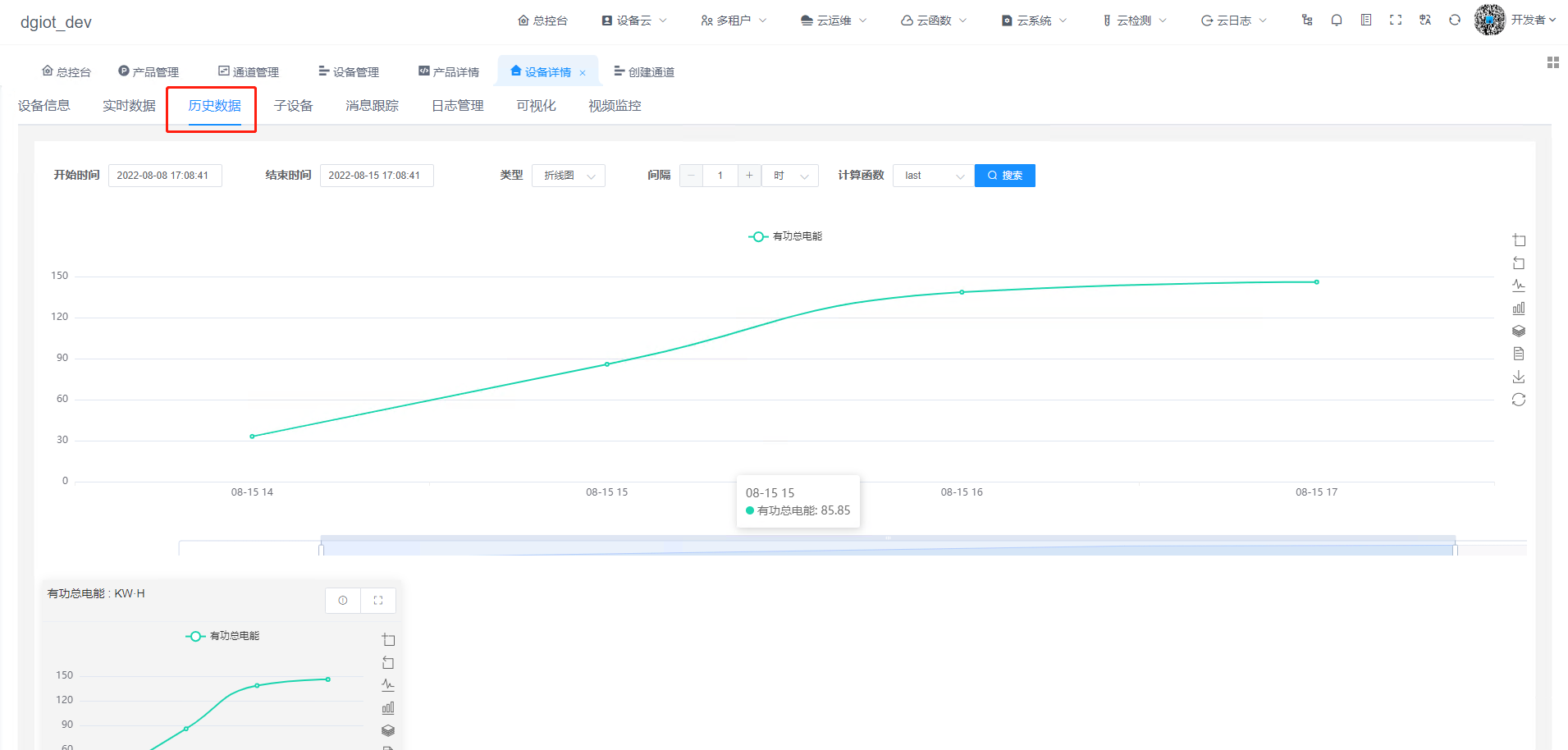This screenshot has width=1568, height=750.
Task: Switch to the 创建通道 page tab
Action: click(x=644, y=72)
